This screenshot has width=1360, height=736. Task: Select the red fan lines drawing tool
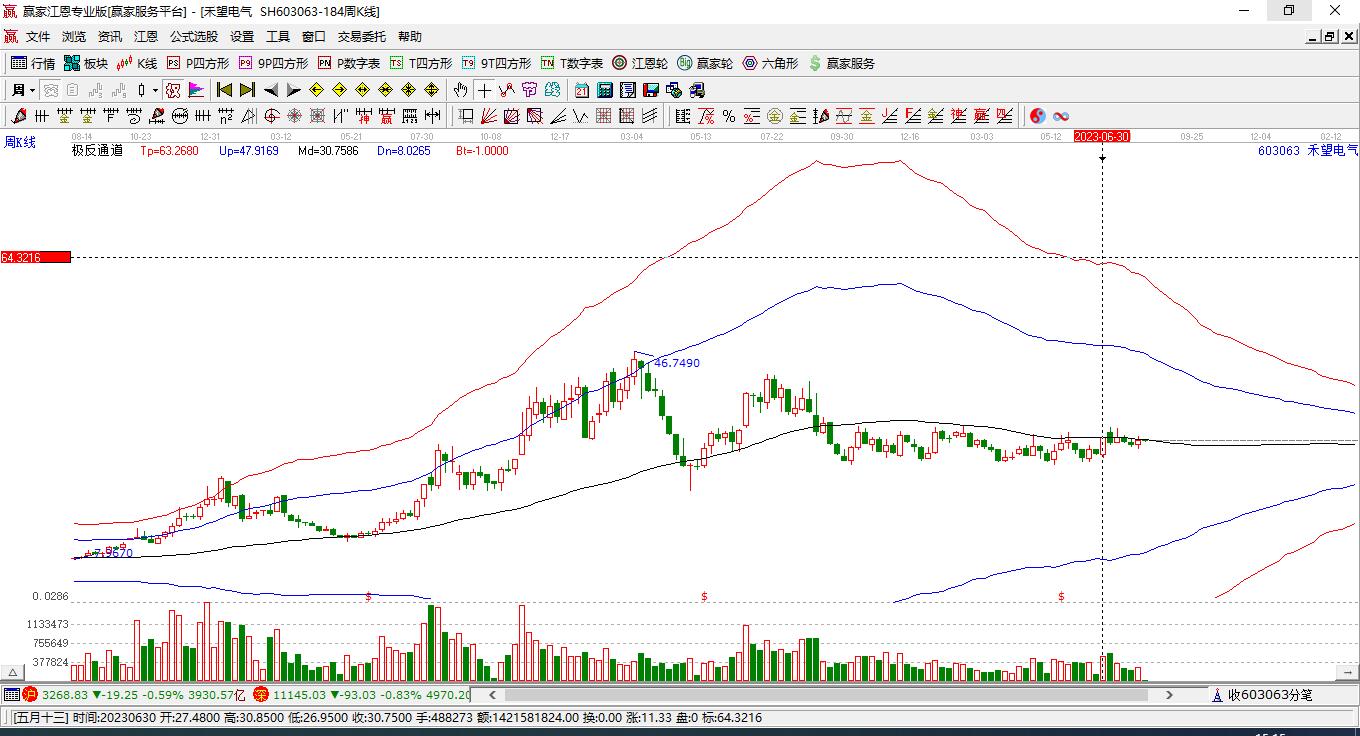pos(489,117)
